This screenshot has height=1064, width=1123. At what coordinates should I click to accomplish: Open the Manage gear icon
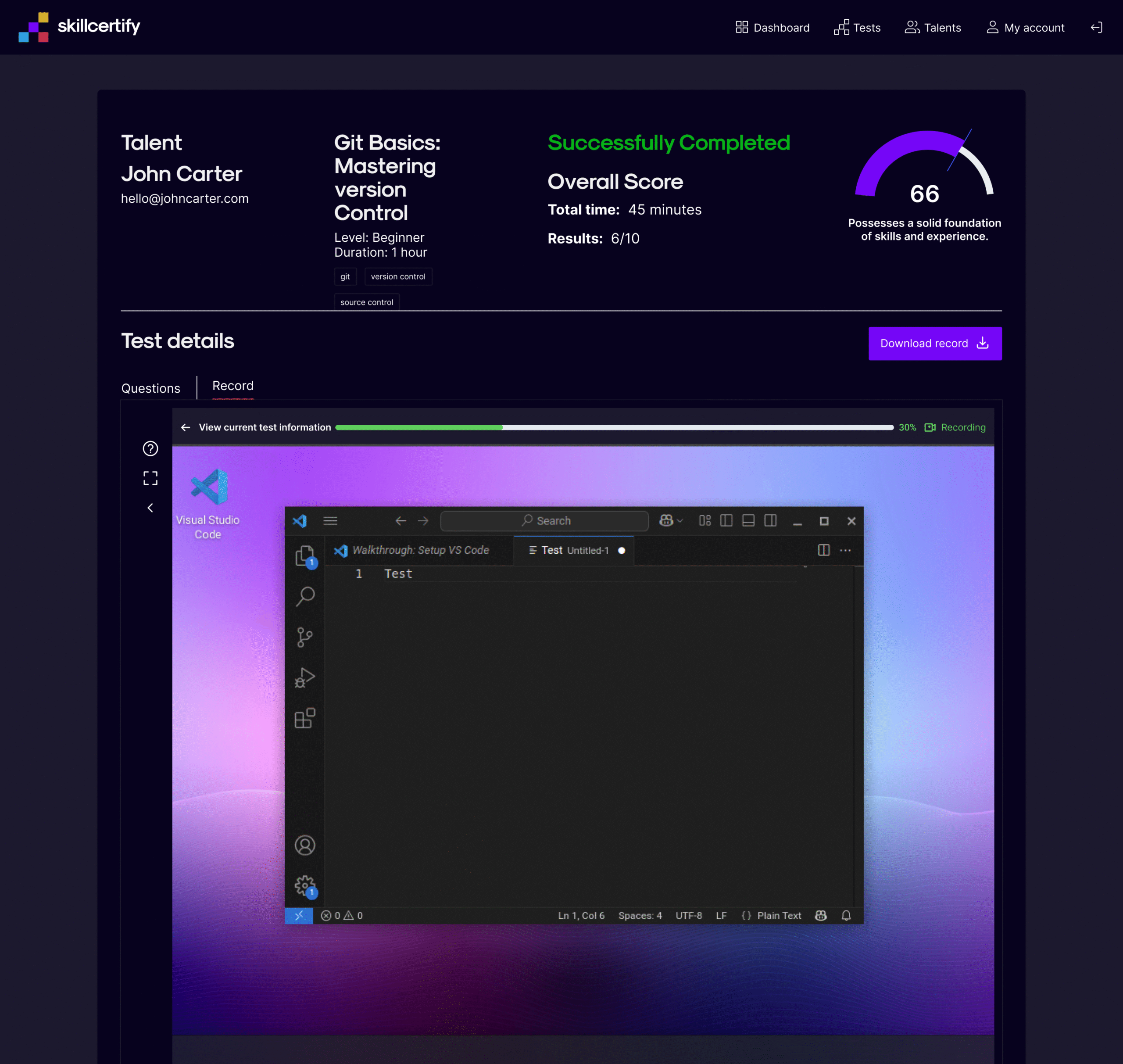pos(304,885)
